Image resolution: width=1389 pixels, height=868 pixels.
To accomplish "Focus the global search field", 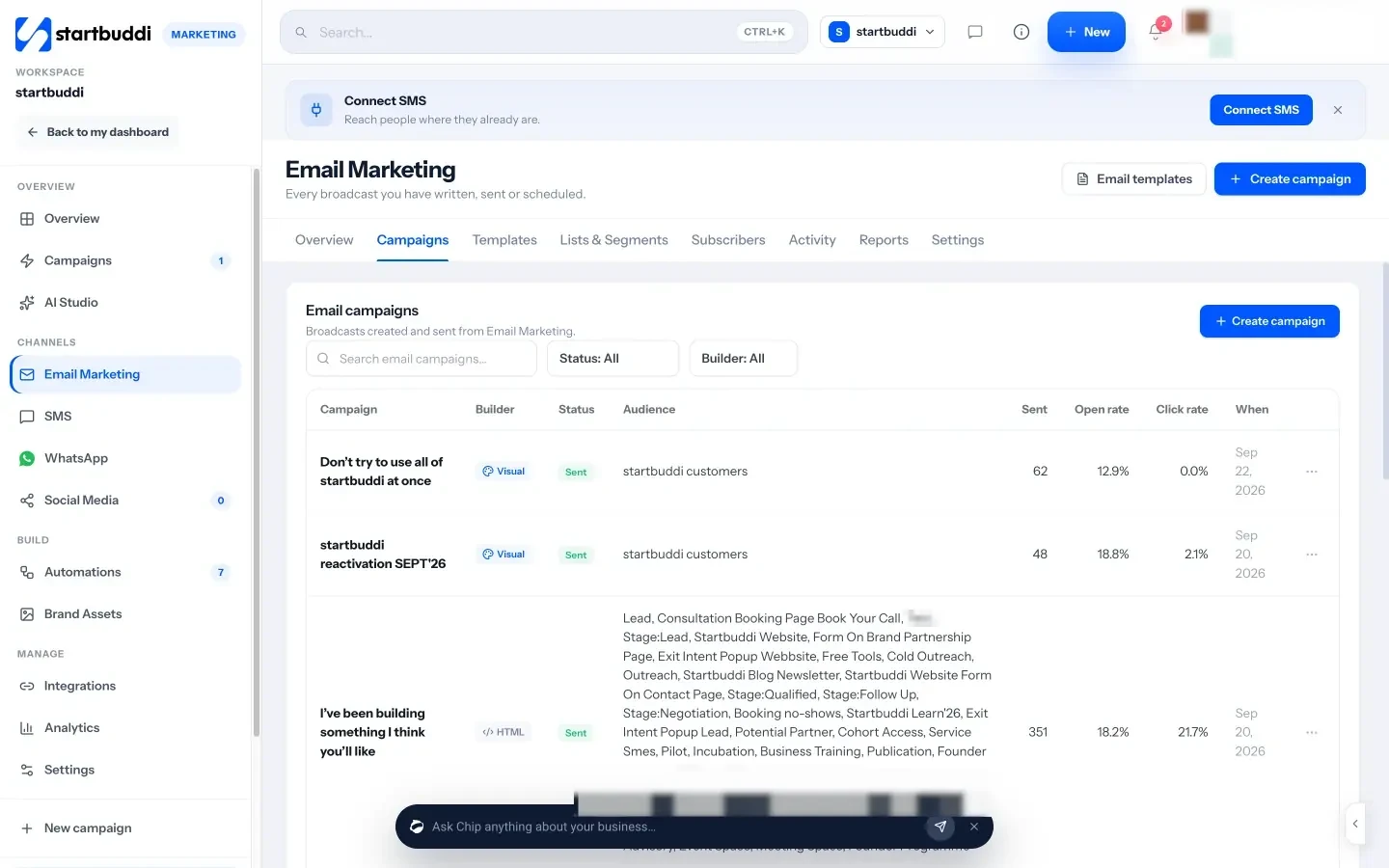I will [x=544, y=32].
